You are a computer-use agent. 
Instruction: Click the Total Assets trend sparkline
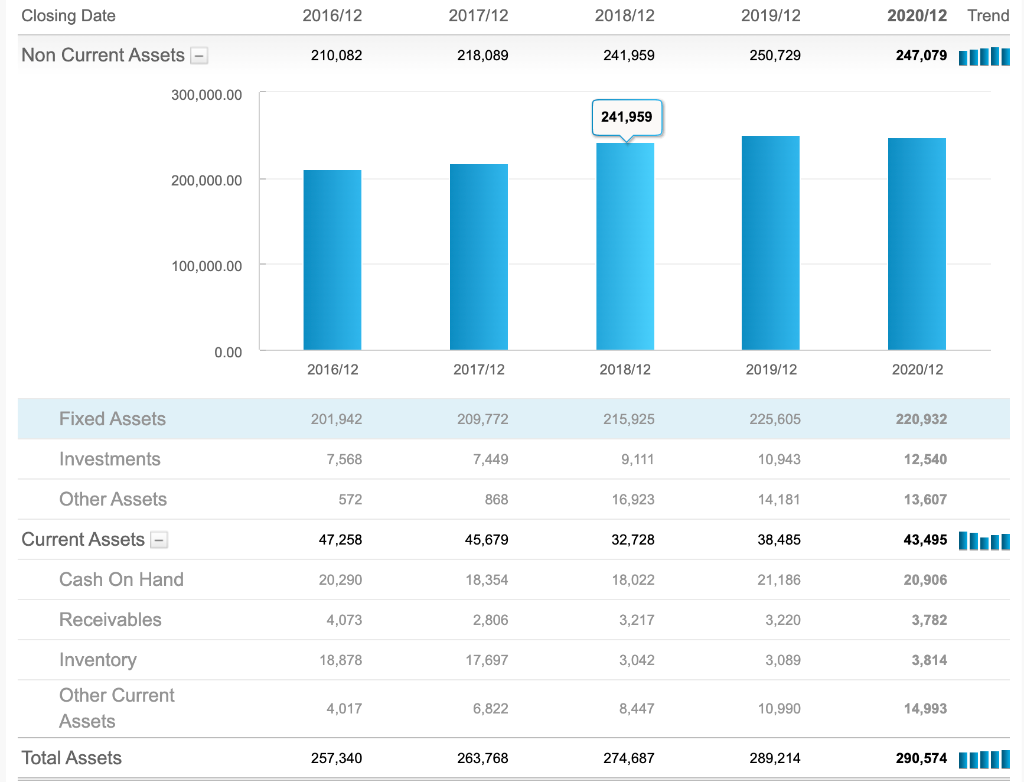pyautogui.click(x=986, y=759)
